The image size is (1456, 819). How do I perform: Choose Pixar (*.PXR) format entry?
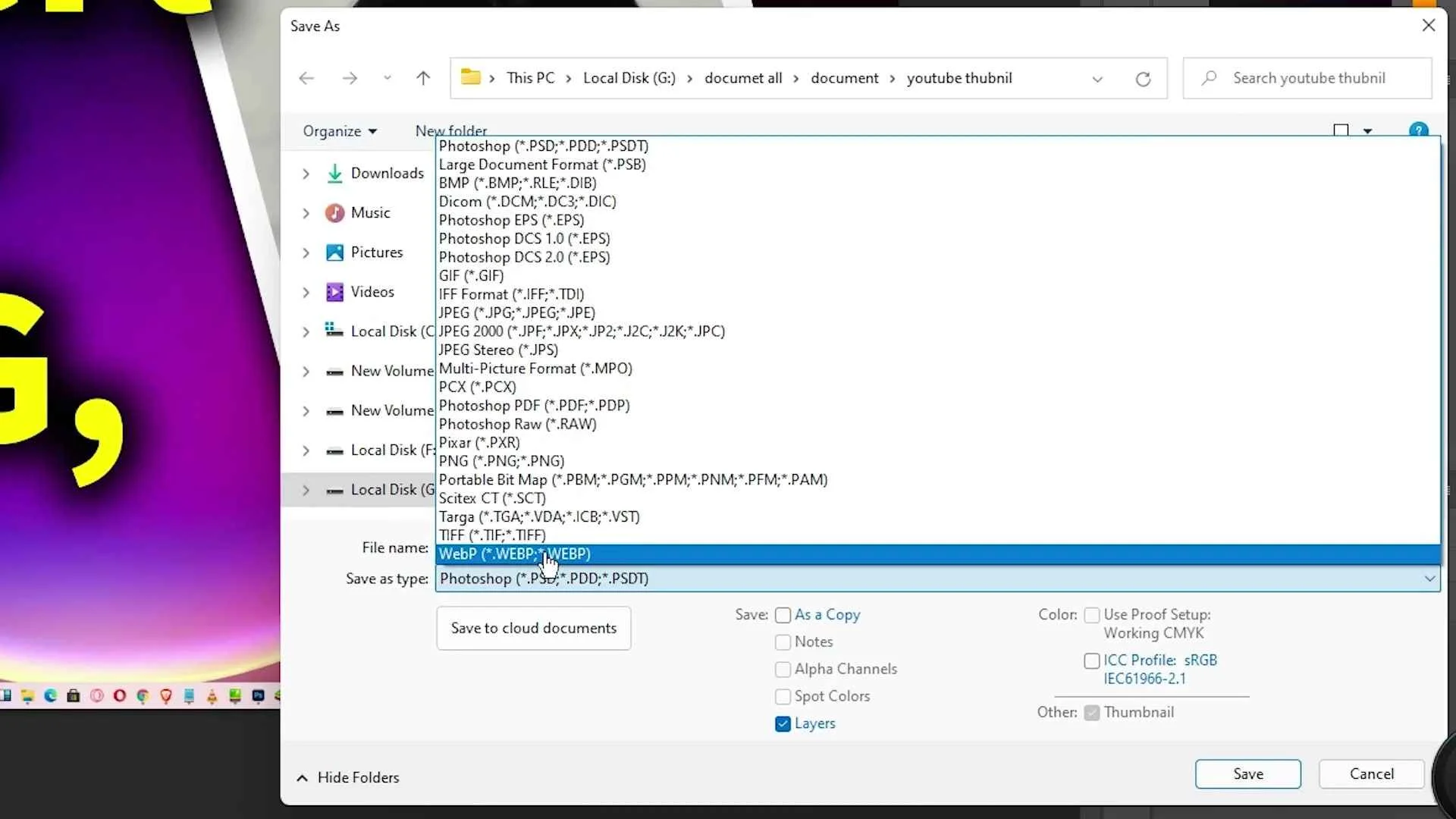(x=938, y=443)
